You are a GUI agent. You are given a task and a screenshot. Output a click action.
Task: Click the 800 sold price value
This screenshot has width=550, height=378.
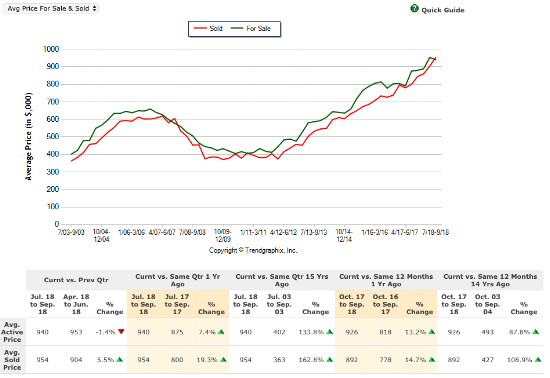tap(177, 360)
